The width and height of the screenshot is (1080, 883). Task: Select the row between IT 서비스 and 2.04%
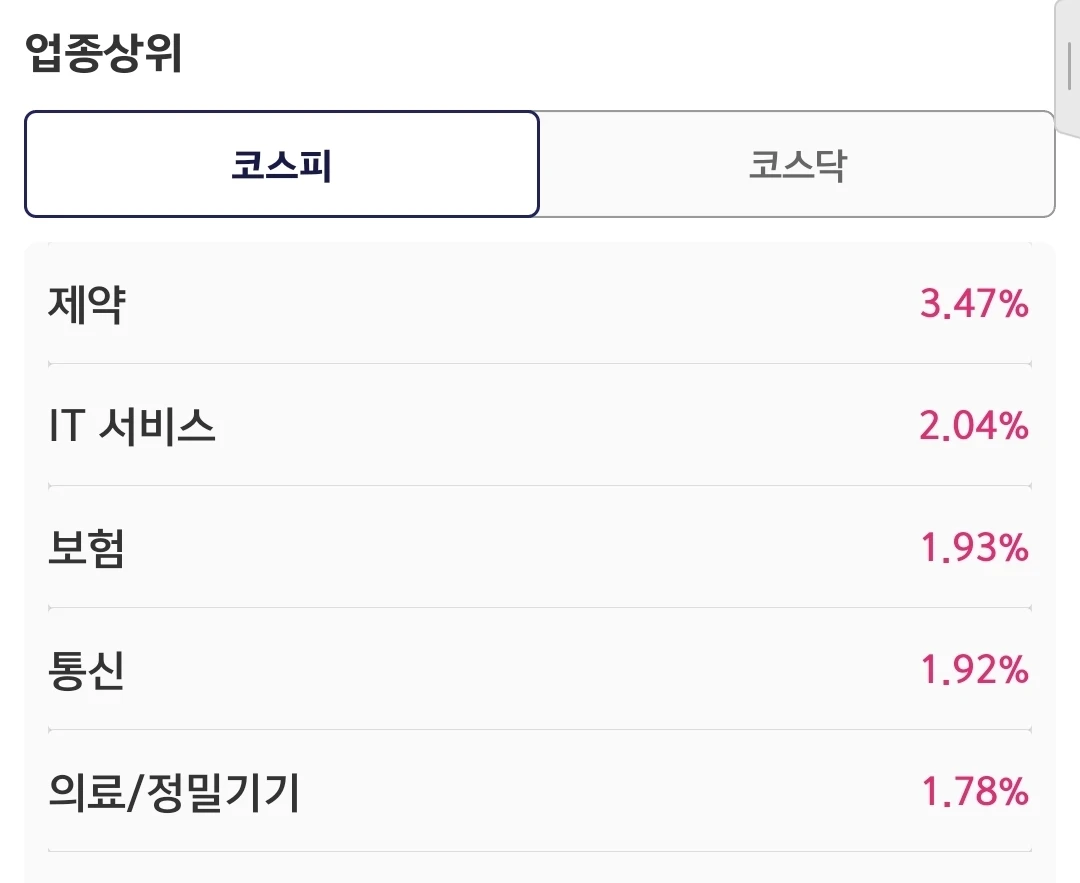click(540, 426)
